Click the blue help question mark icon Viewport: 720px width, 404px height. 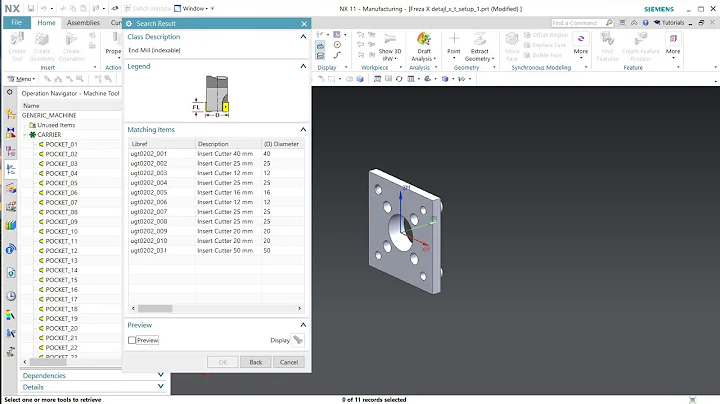[646, 22]
